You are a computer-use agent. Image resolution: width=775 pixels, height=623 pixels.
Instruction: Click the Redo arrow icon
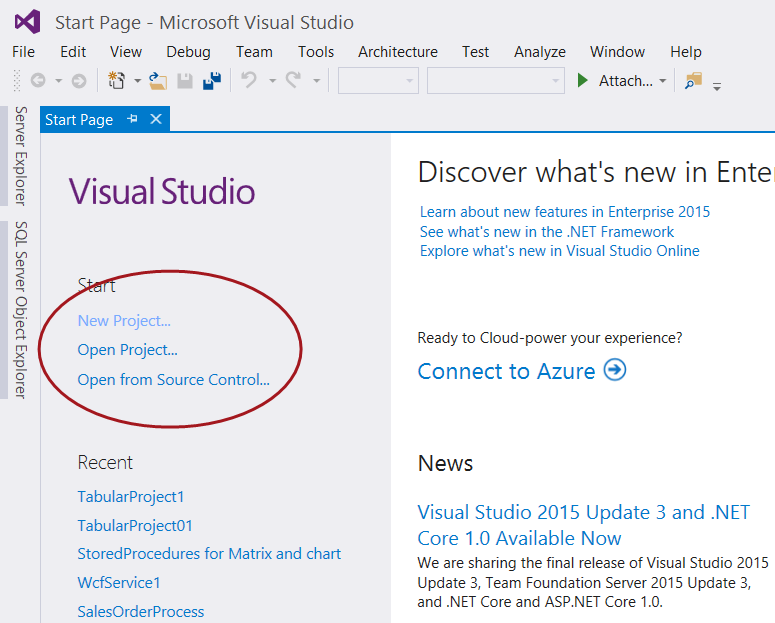click(x=294, y=79)
